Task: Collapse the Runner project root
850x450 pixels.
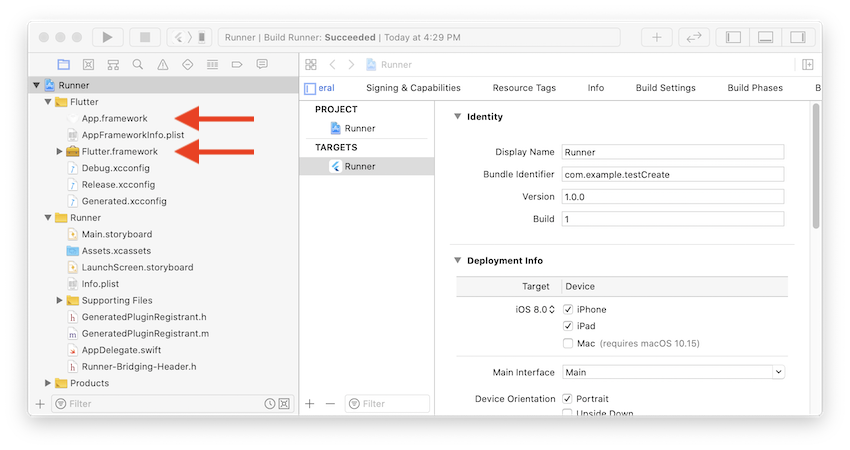Action: (x=36, y=85)
